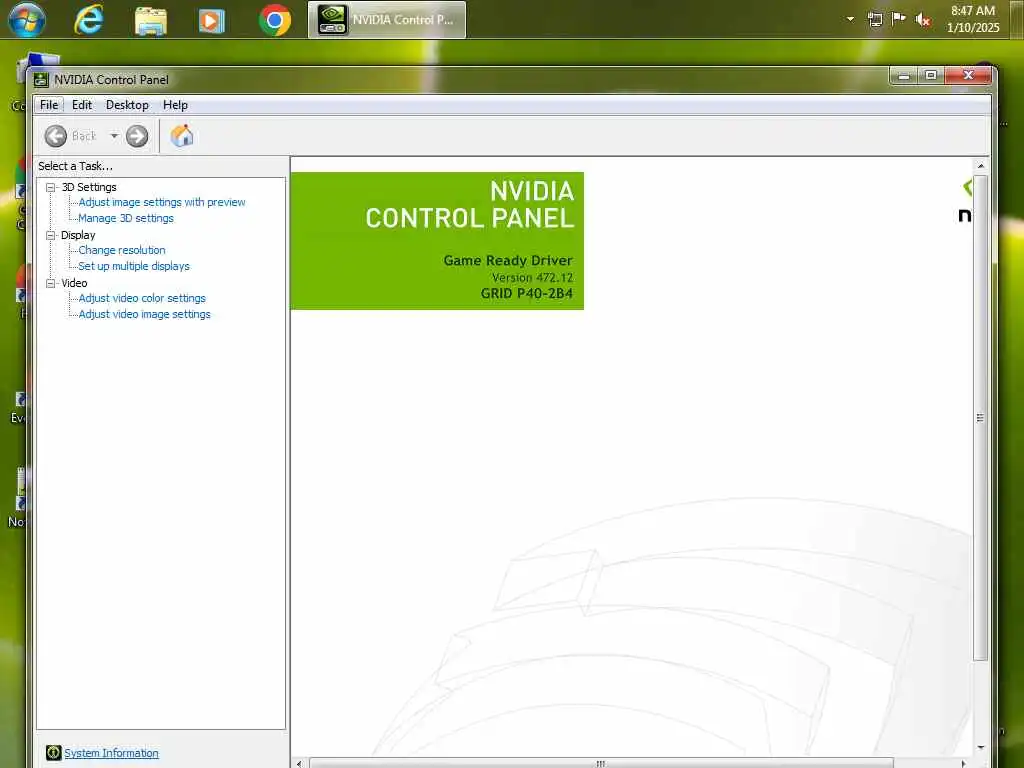
Task: Click the 'GRID P40-2B4' text
Action: [x=526, y=294]
